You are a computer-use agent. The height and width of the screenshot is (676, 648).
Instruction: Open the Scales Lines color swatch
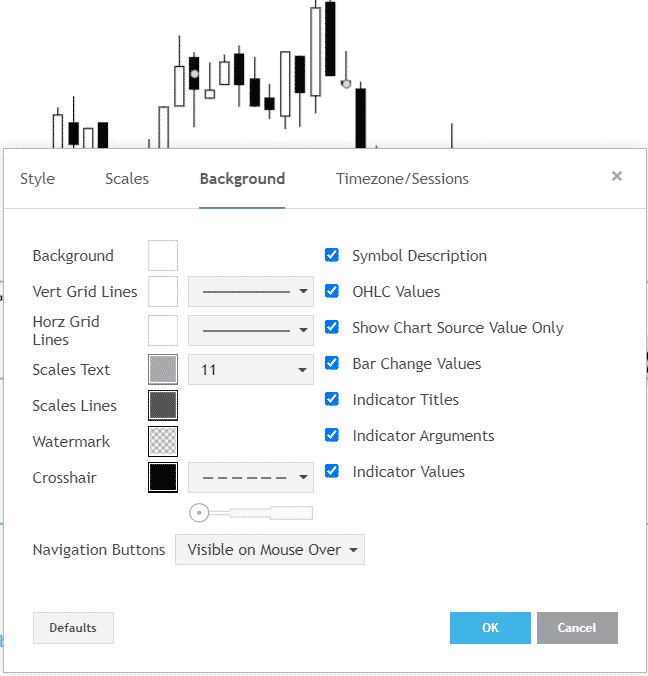tap(163, 406)
